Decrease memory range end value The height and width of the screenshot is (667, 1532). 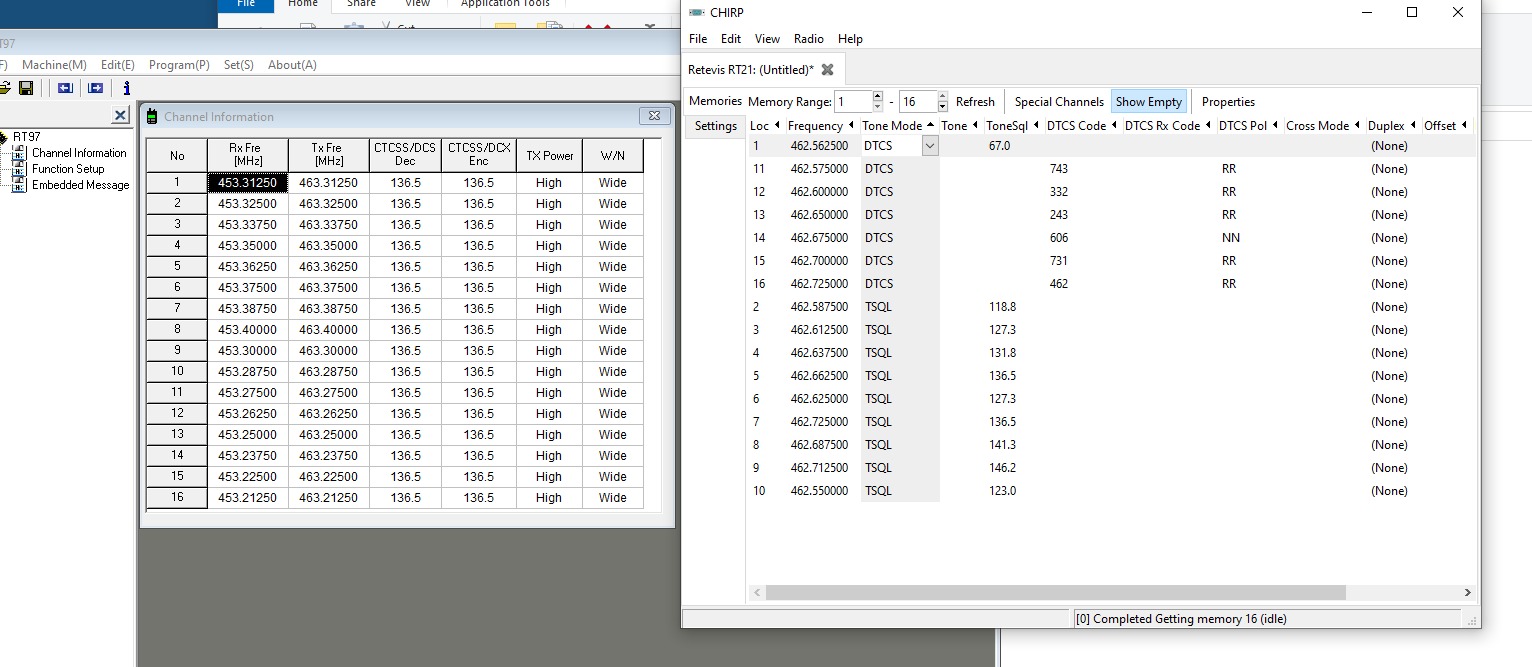[x=942, y=107]
